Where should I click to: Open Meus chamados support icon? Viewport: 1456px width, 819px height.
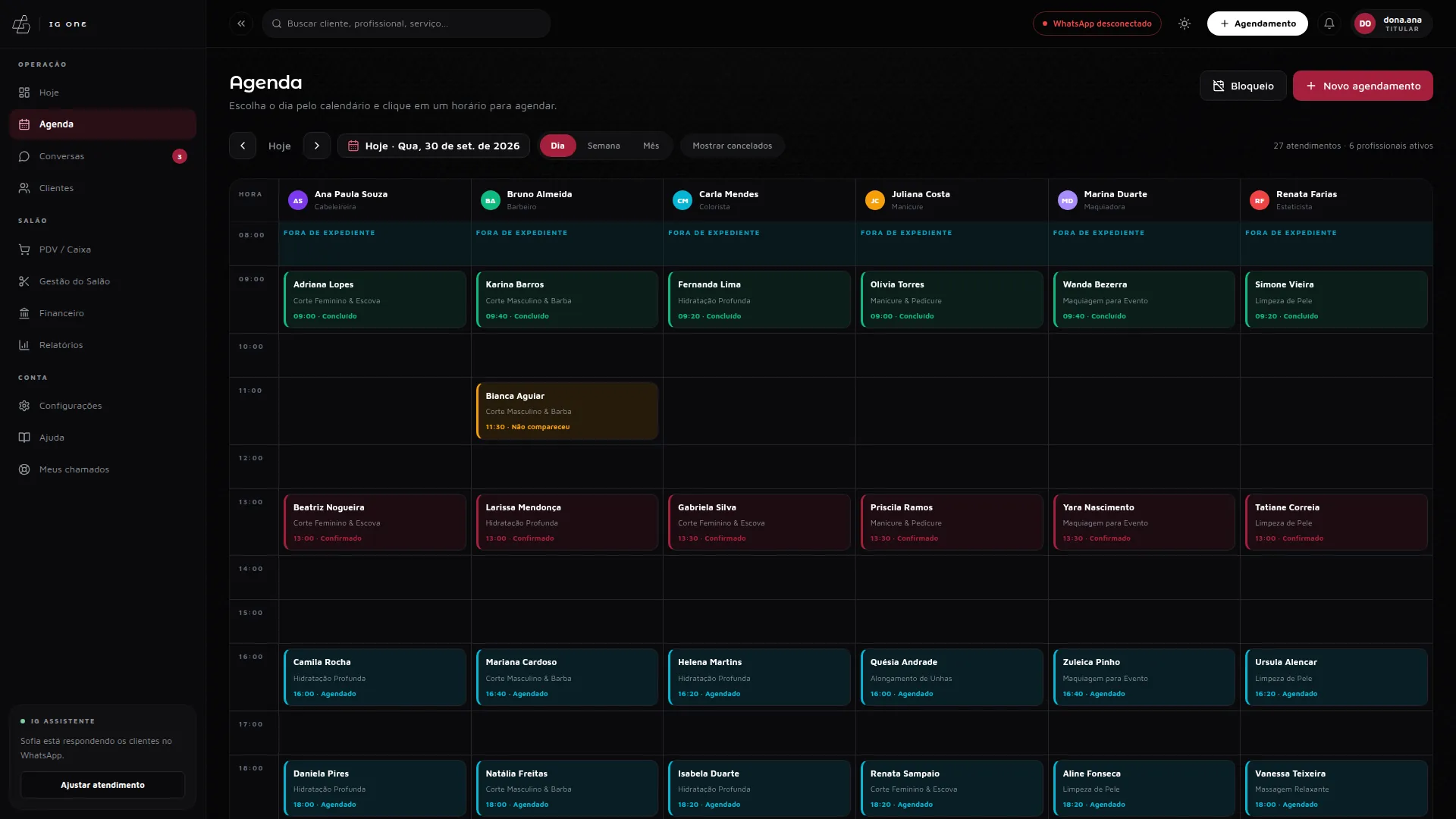(24, 469)
